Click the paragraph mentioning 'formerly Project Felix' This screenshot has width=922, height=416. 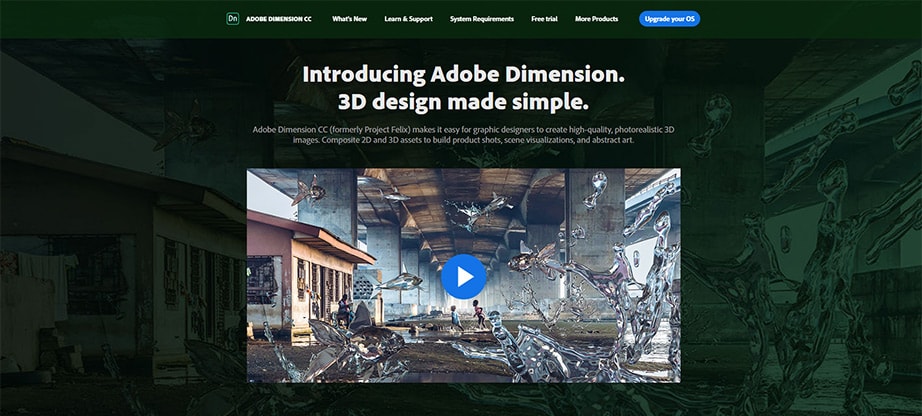click(463, 135)
